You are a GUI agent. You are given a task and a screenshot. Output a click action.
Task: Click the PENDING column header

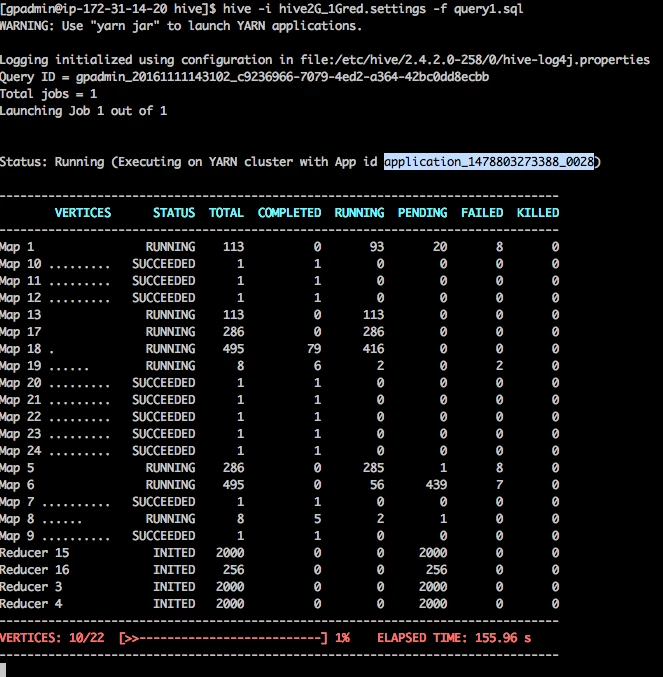(422, 213)
